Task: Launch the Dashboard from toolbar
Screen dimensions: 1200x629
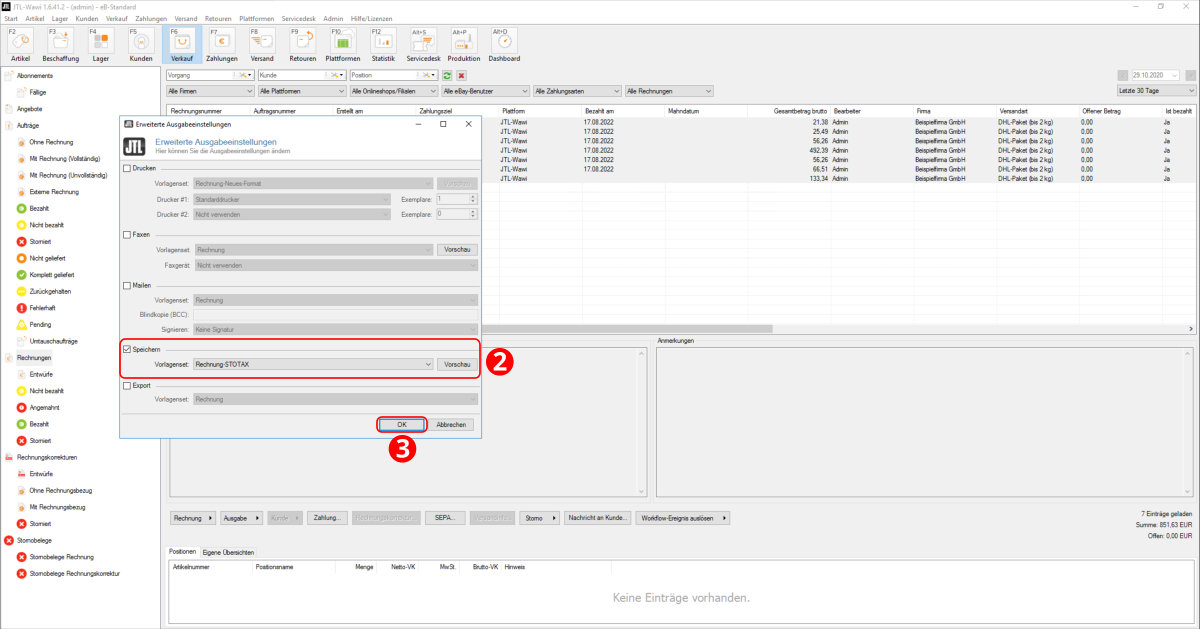Action: point(504,44)
